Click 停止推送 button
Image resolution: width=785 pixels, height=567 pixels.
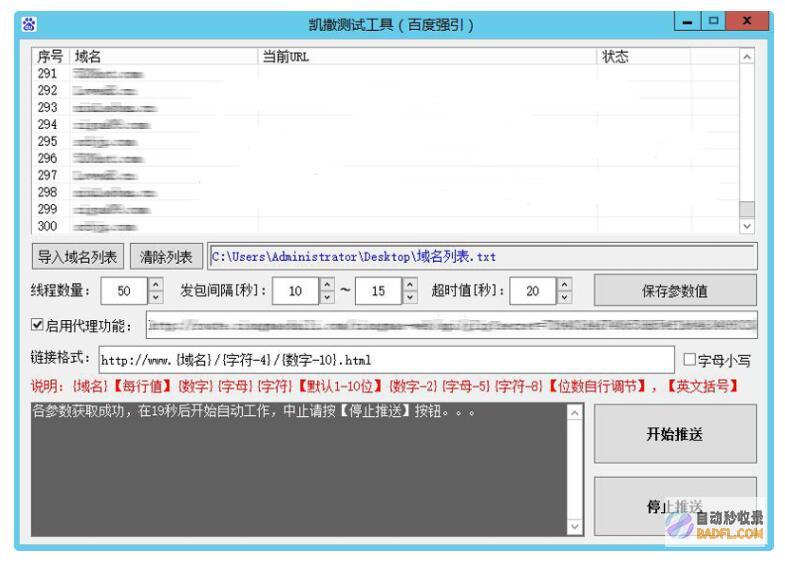[x=675, y=506]
